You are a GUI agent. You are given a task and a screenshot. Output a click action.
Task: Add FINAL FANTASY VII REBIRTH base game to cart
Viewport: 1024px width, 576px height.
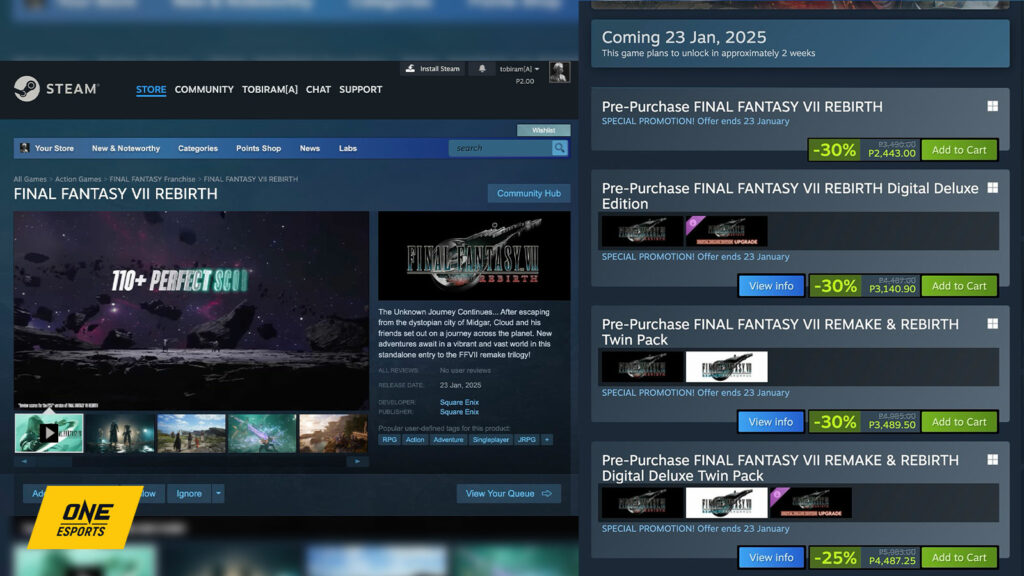[959, 150]
